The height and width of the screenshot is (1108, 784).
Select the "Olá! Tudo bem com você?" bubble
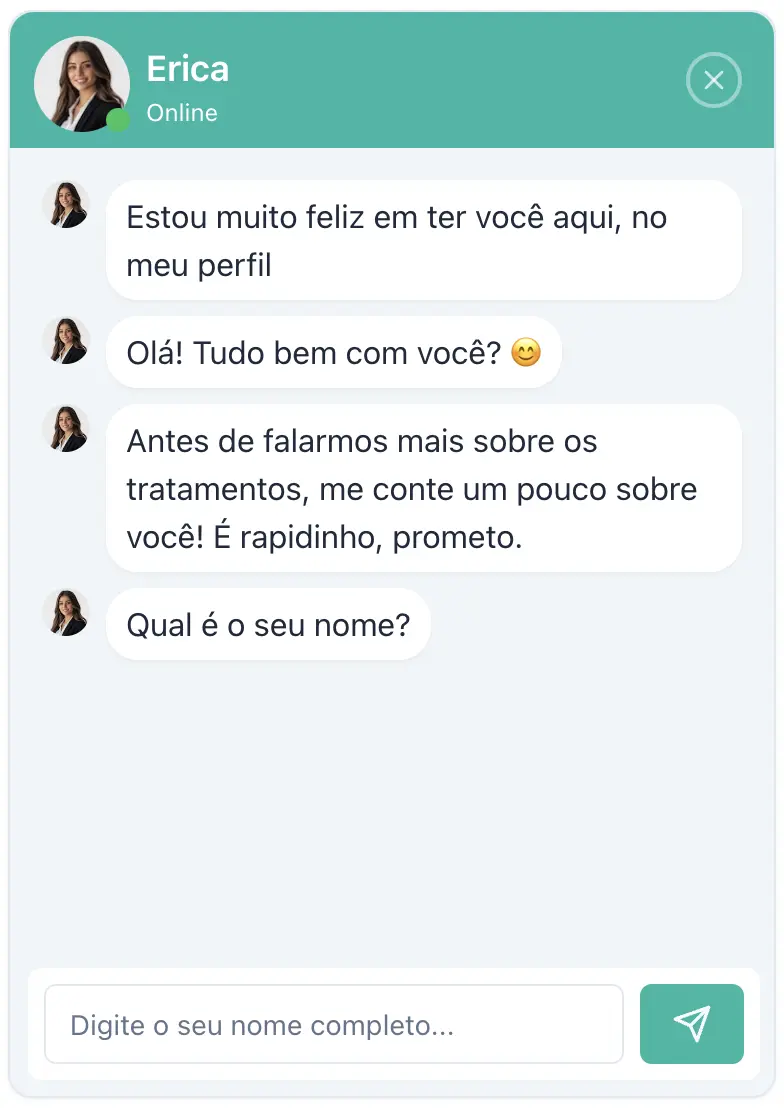pos(333,353)
